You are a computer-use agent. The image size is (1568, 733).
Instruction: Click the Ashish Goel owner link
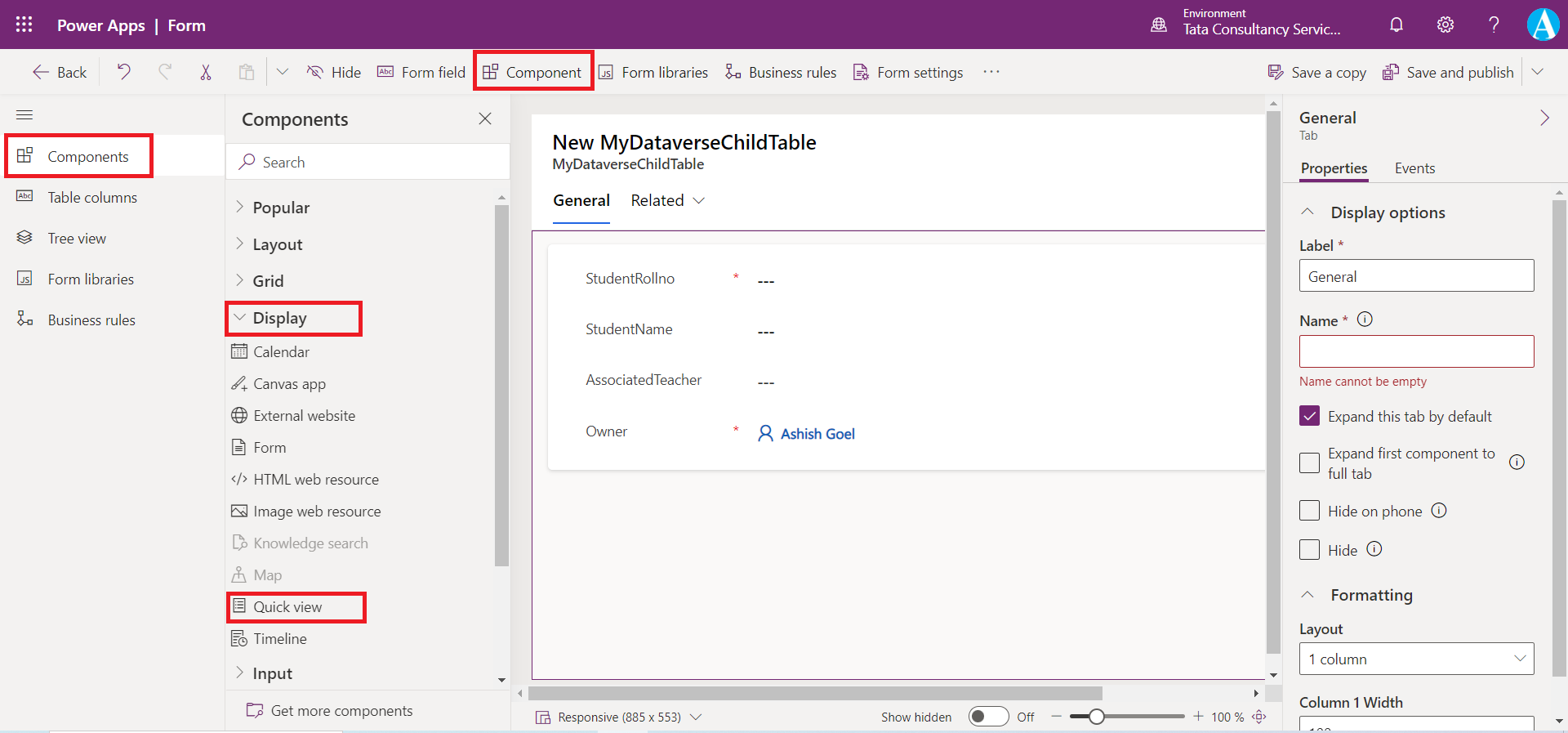[x=817, y=434]
